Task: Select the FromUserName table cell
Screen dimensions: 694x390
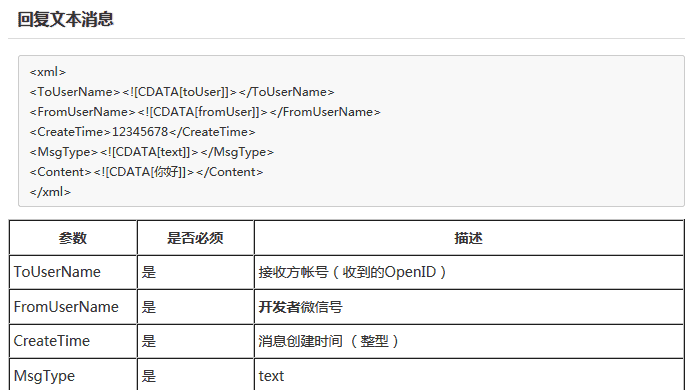Action: point(73,307)
